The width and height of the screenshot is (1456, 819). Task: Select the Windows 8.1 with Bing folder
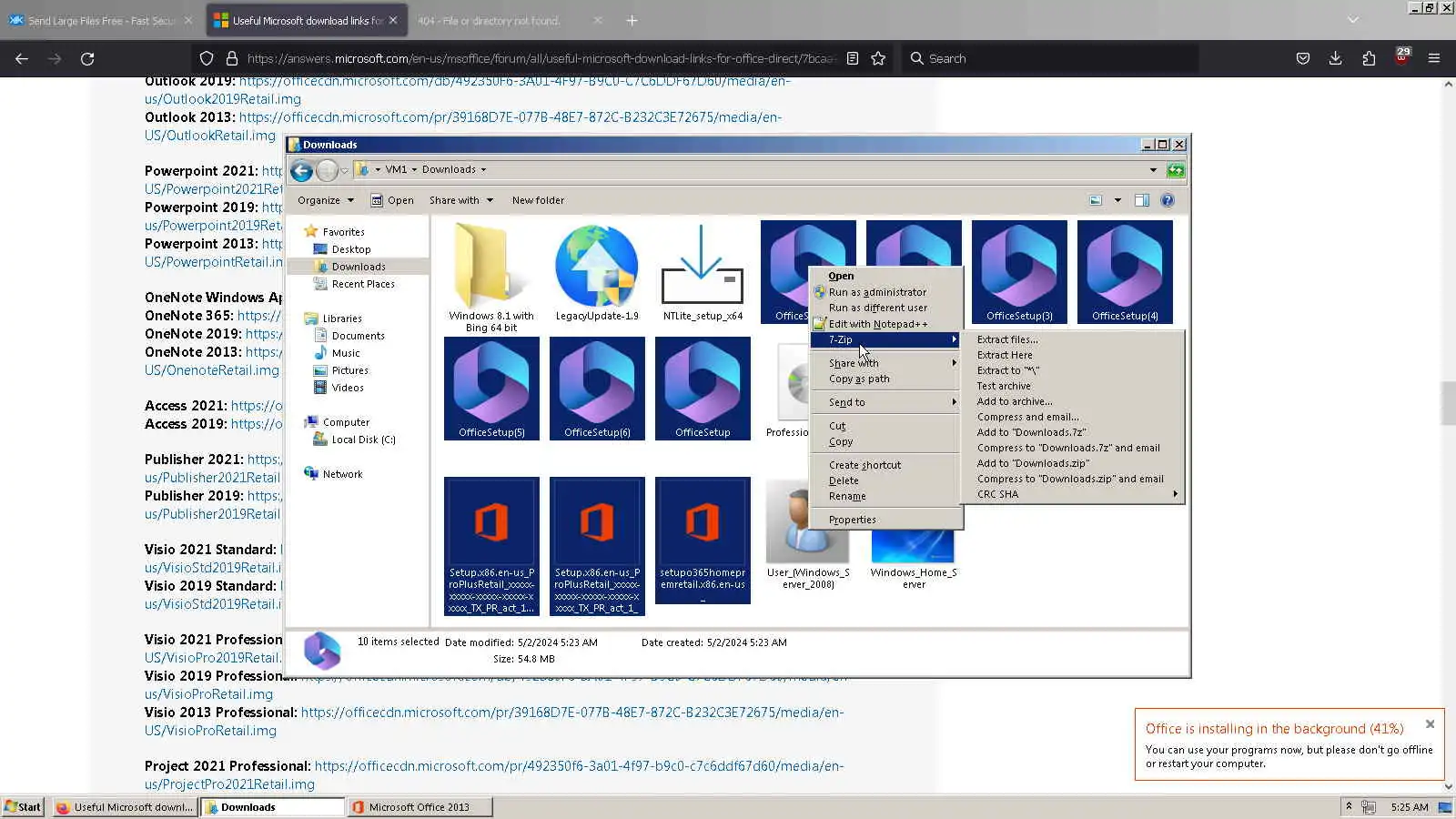click(x=491, y=278)
